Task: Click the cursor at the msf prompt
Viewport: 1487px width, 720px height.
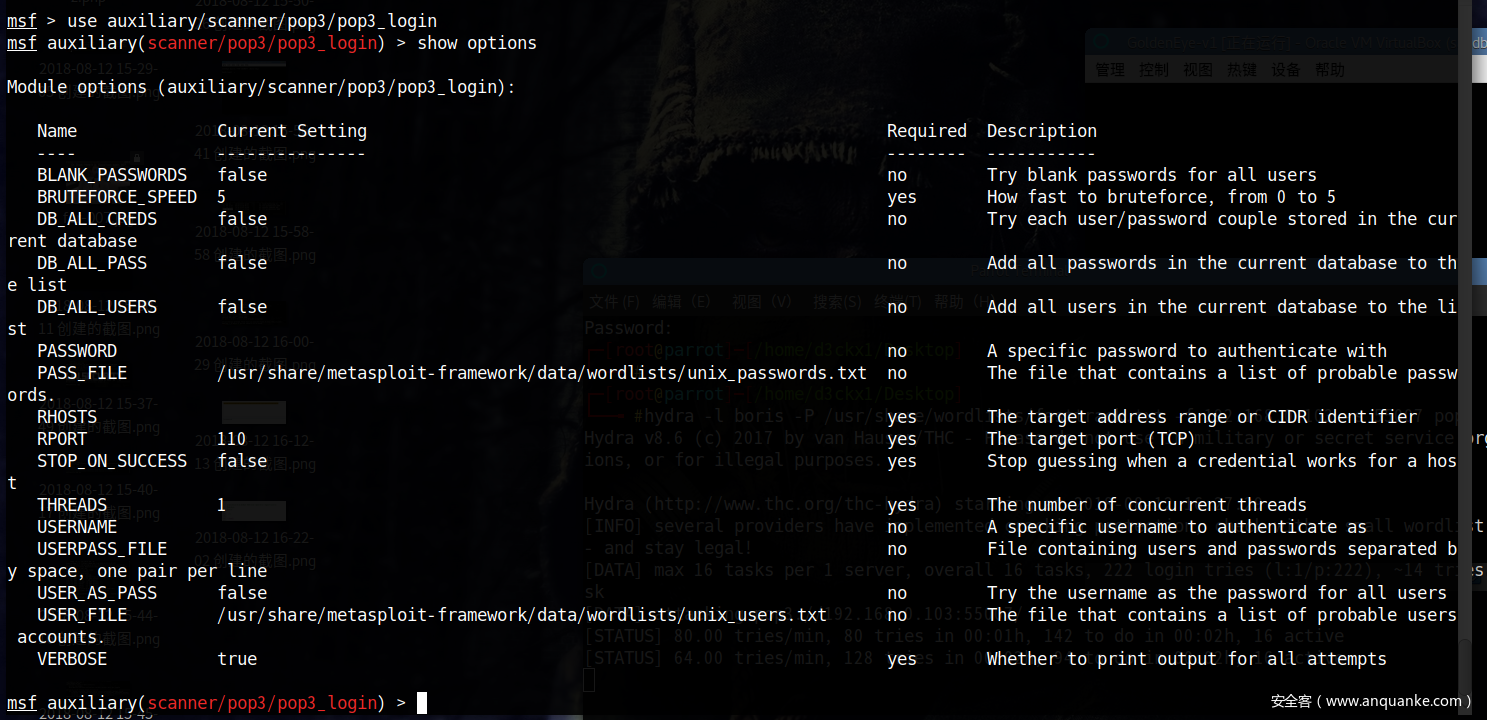Action: 422,703
